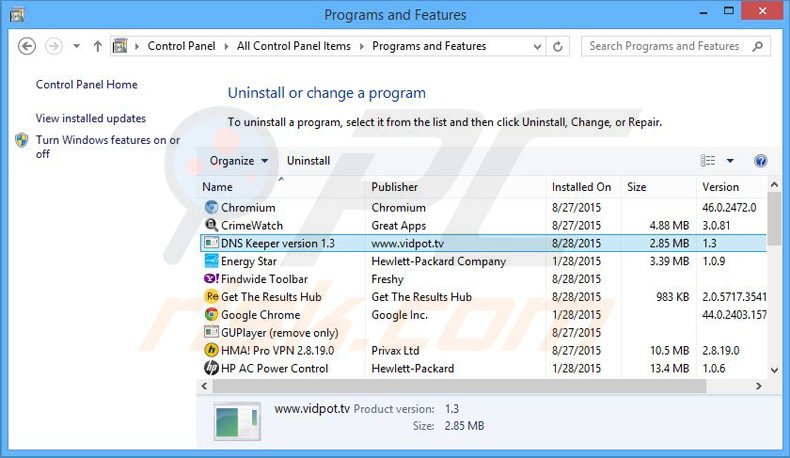Image resolution: width=790 pixels, height=458 pixels.
Task: Click the Windows features shield icon
Action: point(22,140)
